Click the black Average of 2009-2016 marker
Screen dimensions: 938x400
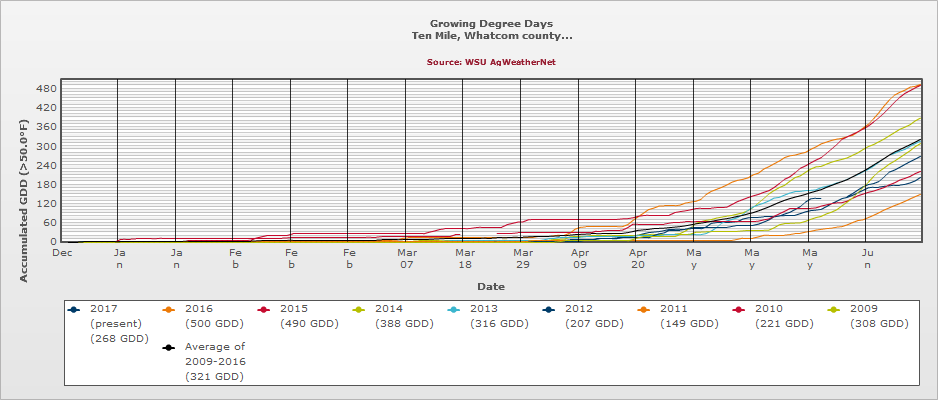168,347
